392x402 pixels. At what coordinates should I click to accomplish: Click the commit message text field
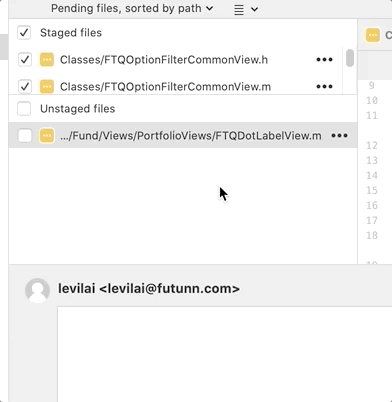pos(225,354)
